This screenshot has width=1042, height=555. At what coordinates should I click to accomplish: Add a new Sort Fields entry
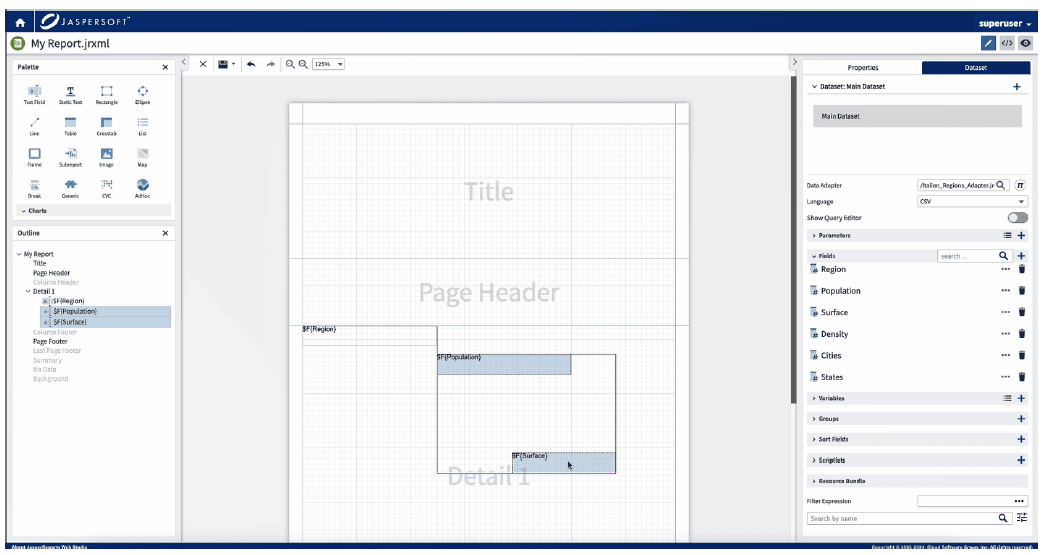1021,439
